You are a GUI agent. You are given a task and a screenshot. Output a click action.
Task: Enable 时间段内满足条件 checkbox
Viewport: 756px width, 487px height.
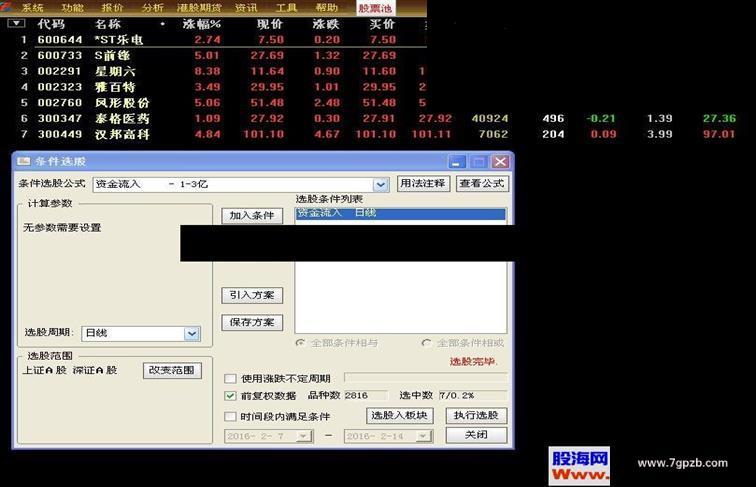click(230, 417)
